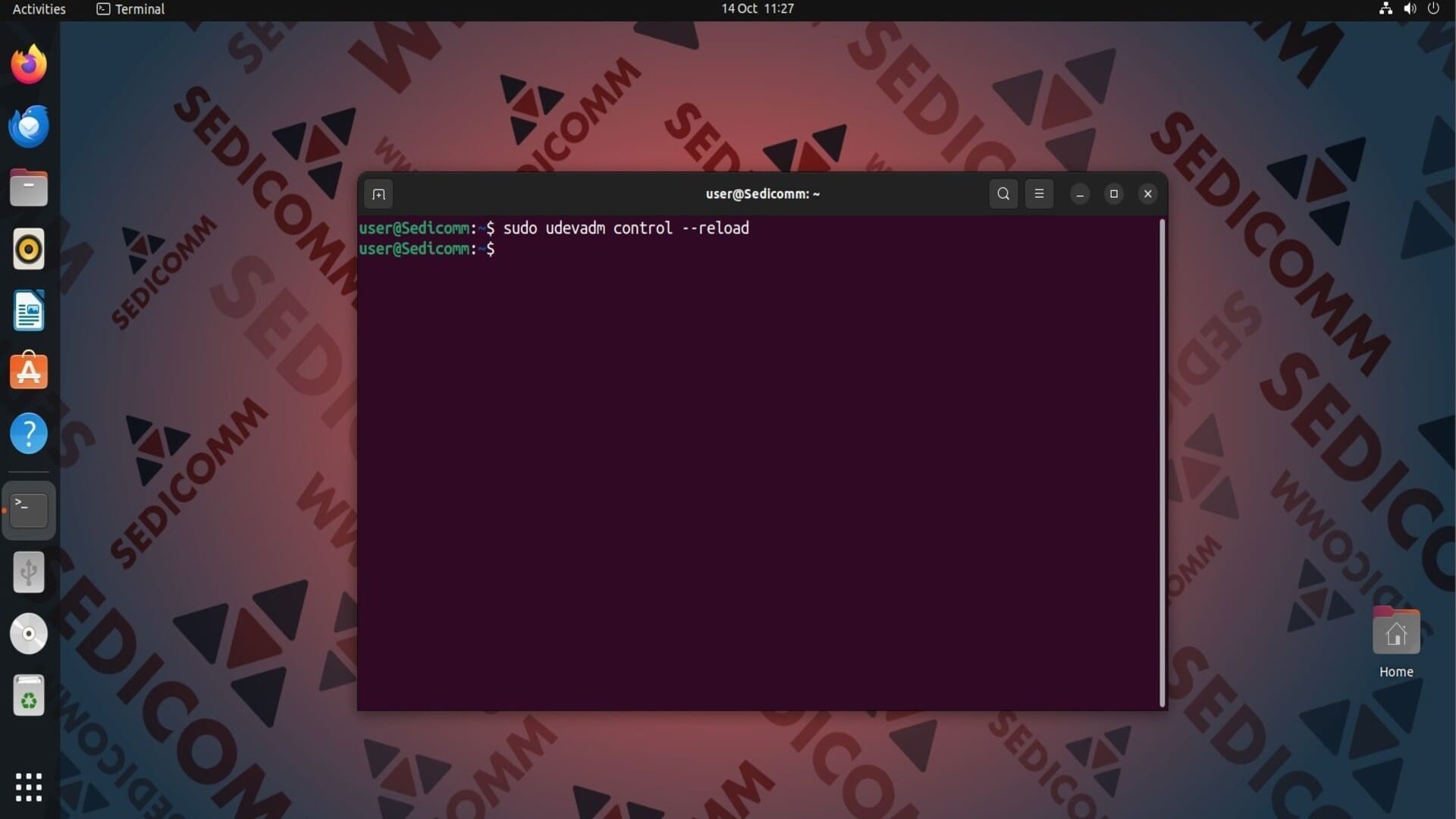Viewport: 1456px width, 819px height.
Task: Show applications grid
Action: (29, 787)
